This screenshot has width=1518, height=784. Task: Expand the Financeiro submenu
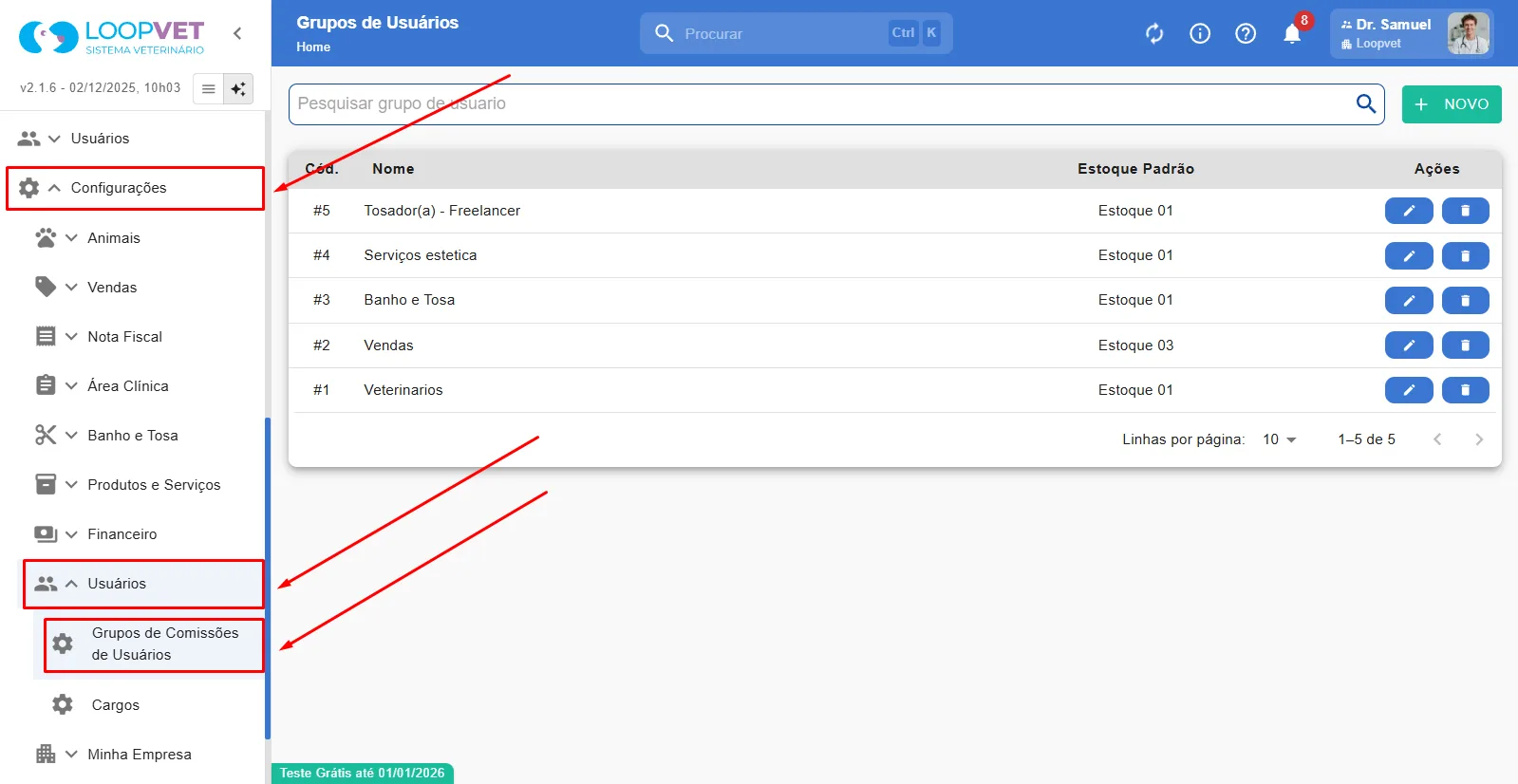coord(71,533)
